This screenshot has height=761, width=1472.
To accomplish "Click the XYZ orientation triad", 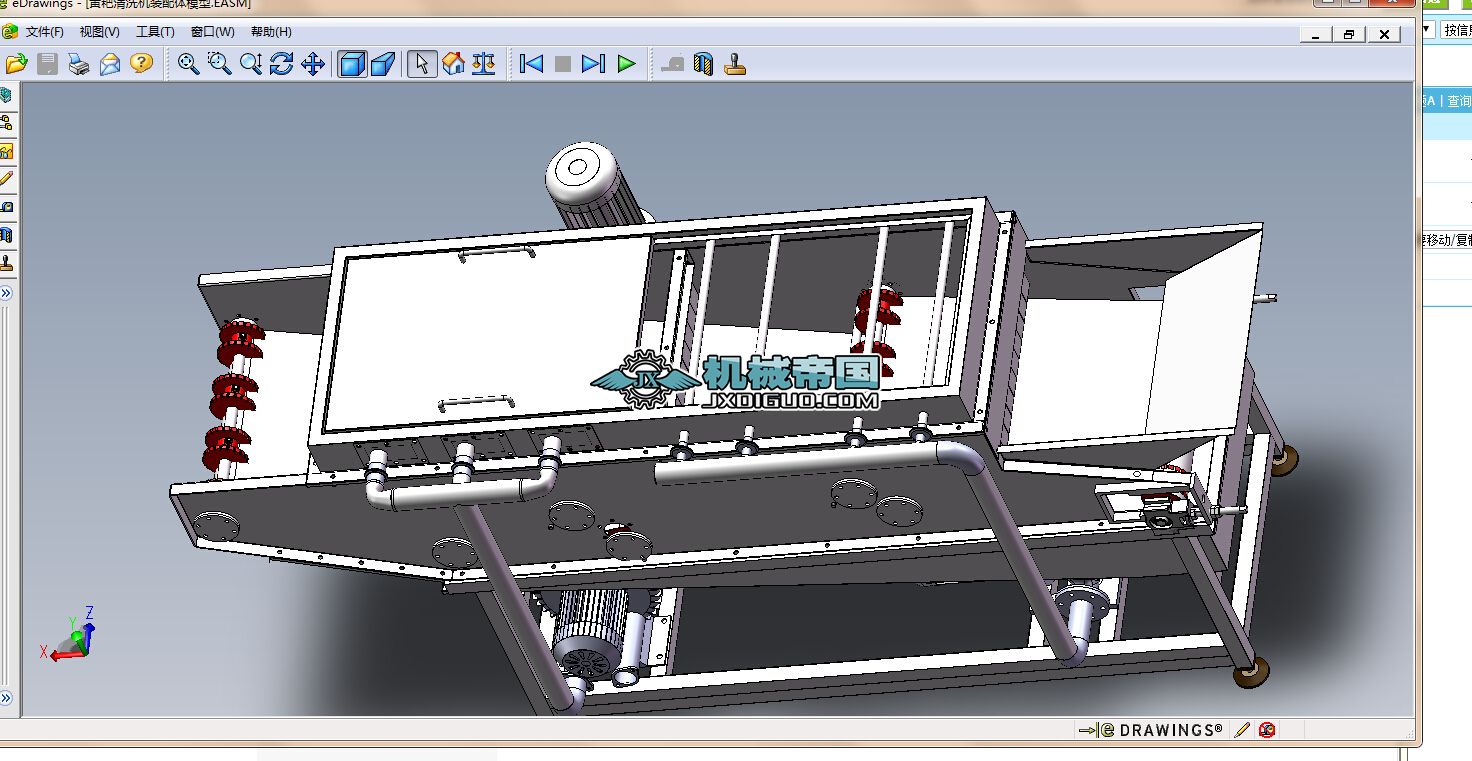I will [x=68, y=634].
